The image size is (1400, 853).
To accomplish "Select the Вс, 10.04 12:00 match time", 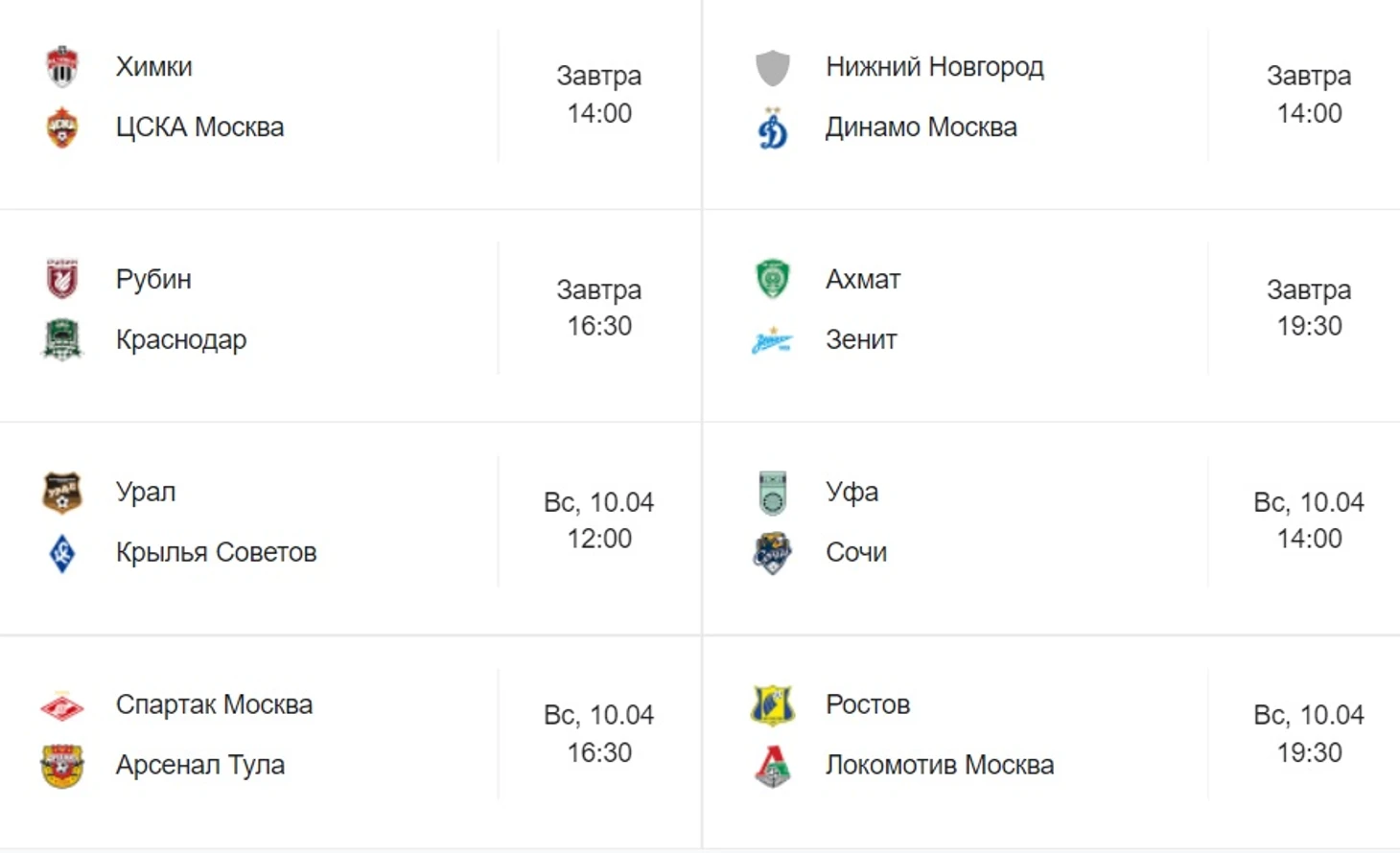I will click(x=599, y=520).
